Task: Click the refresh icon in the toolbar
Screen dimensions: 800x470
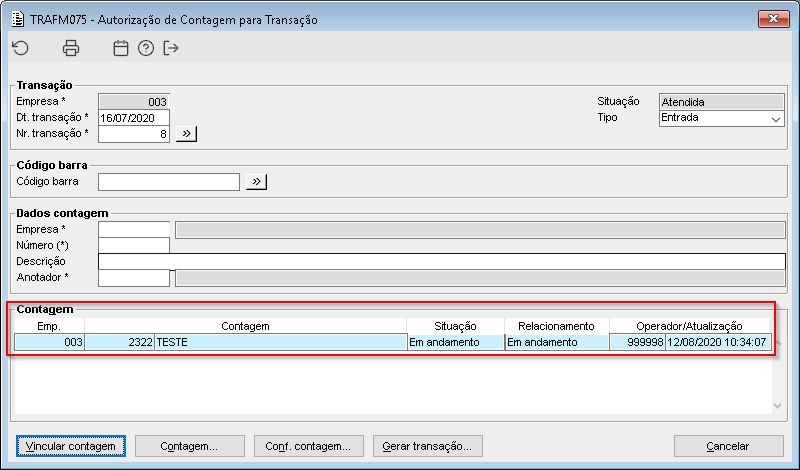Action: click(x=20, y=48)
